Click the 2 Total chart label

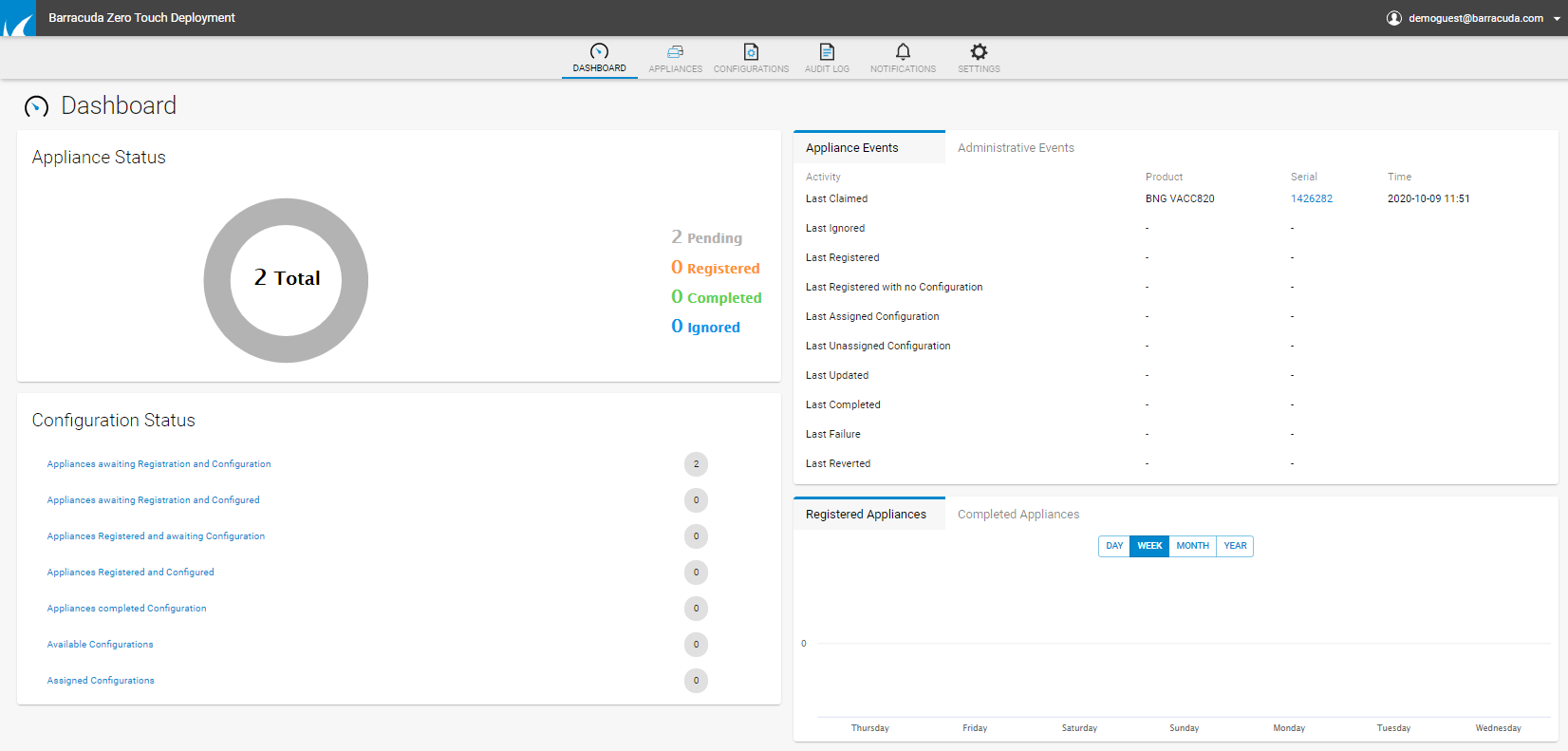(x=287, y=278)
